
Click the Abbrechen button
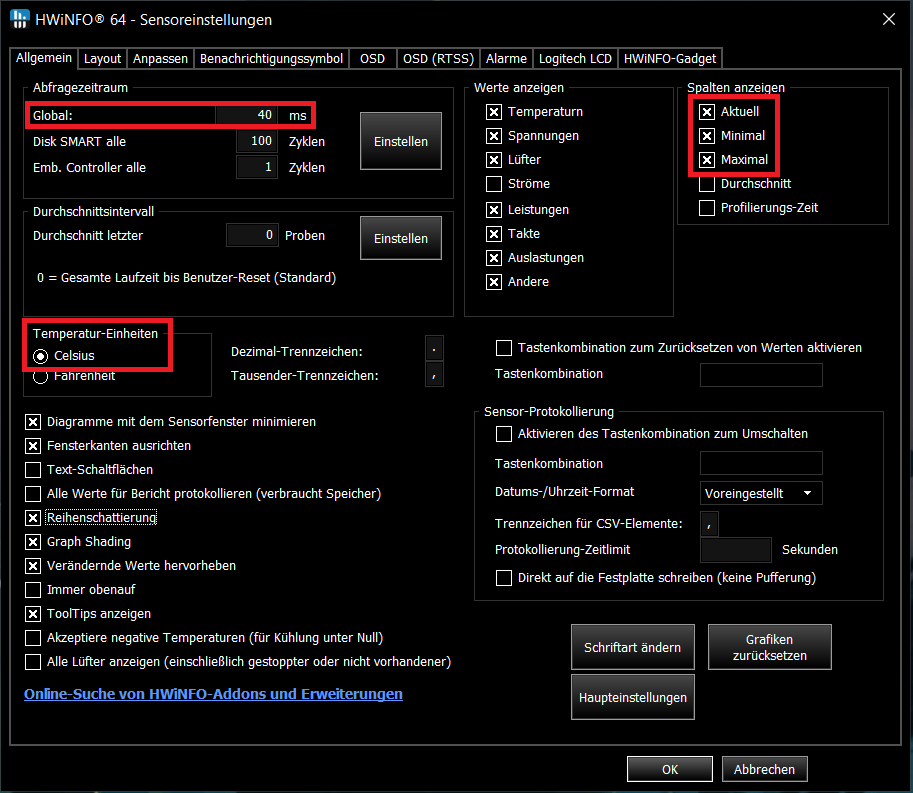pyautogui.click(x=764, y=769)
